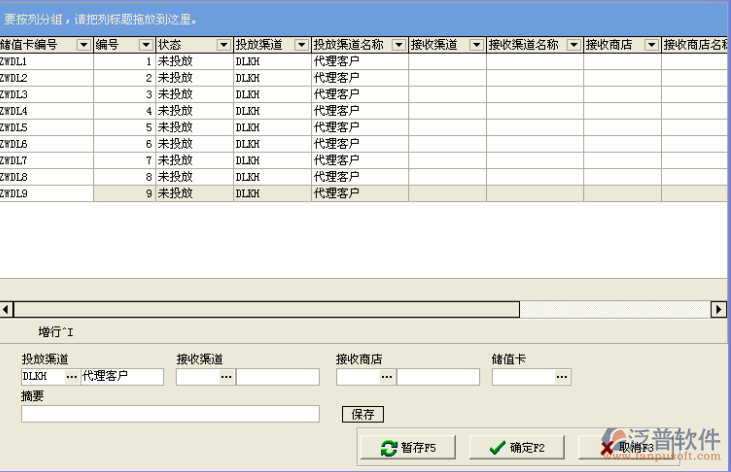Click the ellipsis button beside 投放渠道 code field

tap(71, 377)
